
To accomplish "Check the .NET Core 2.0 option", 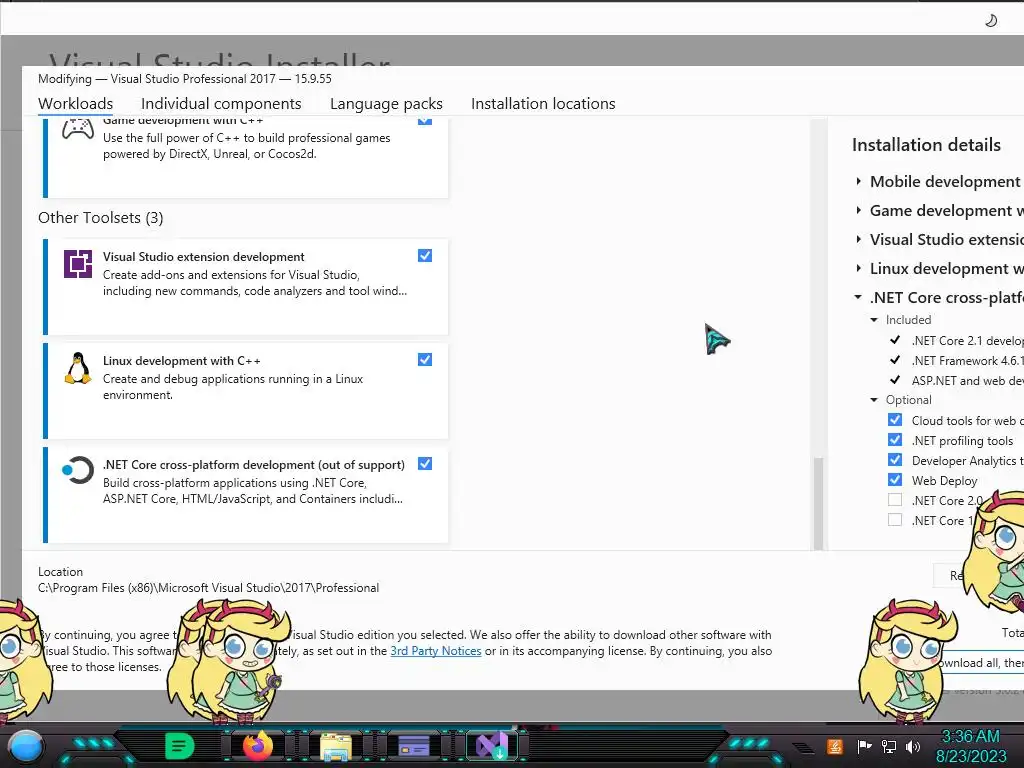I will 895,500.
